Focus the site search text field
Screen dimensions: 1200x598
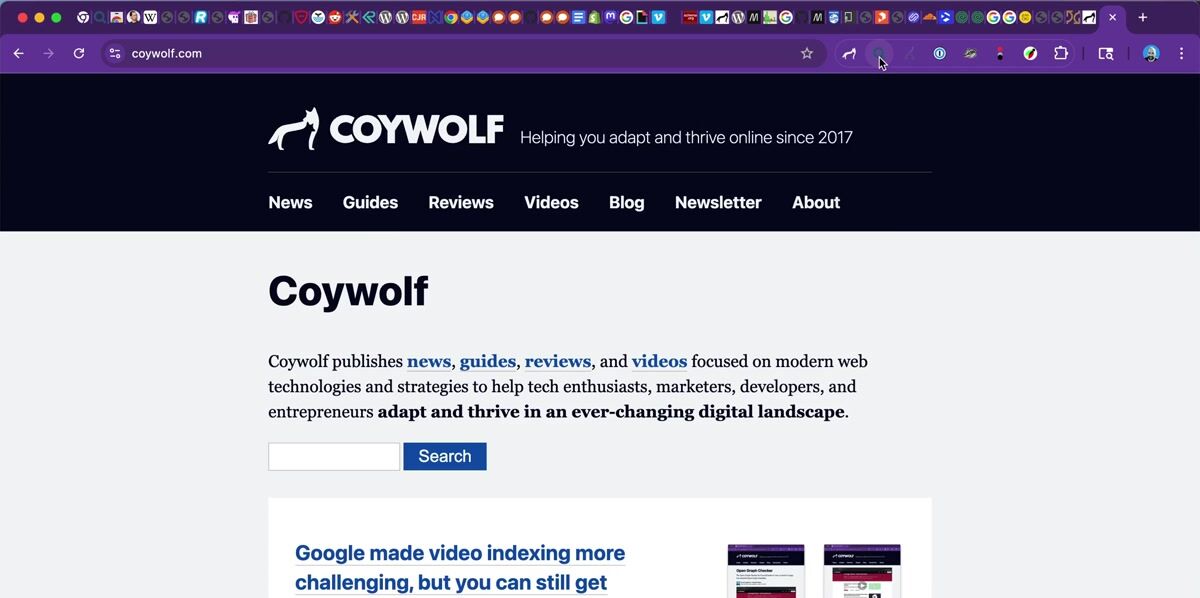(334, 457)
